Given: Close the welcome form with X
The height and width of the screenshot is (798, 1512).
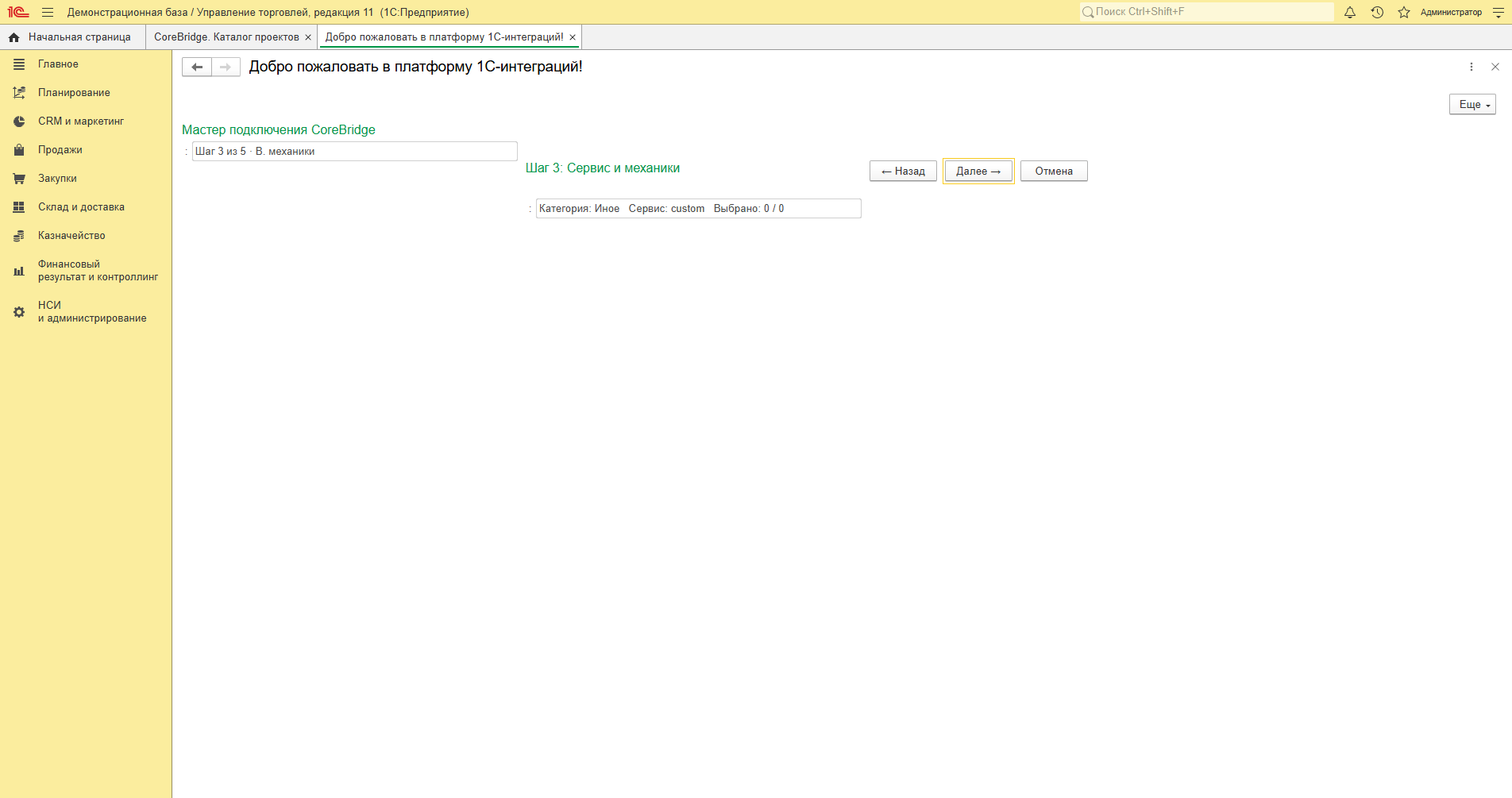Looking at the screenshot, I should pos(1495,67).
